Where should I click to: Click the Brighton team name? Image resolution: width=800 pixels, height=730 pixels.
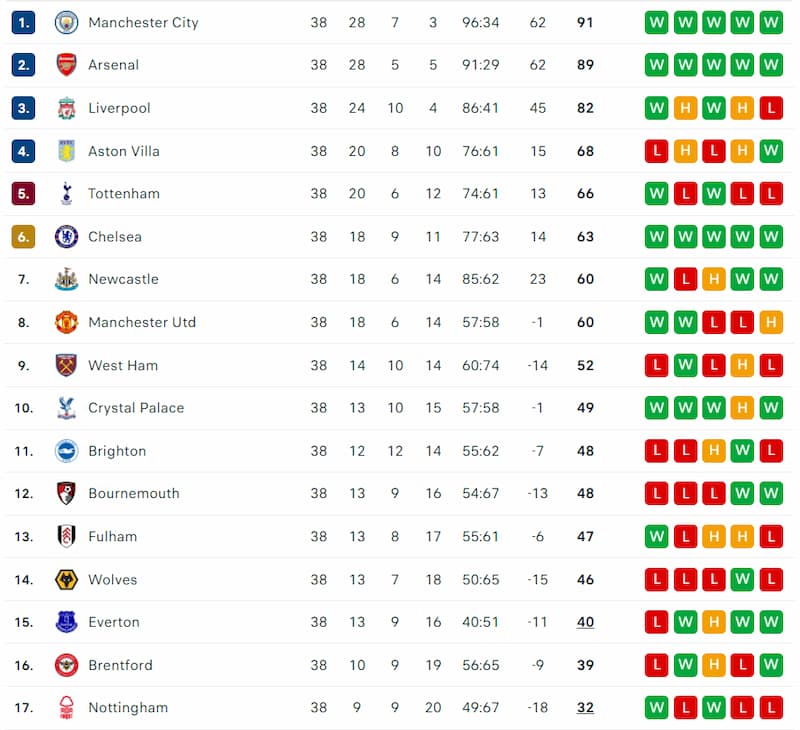tap(117, 451)
